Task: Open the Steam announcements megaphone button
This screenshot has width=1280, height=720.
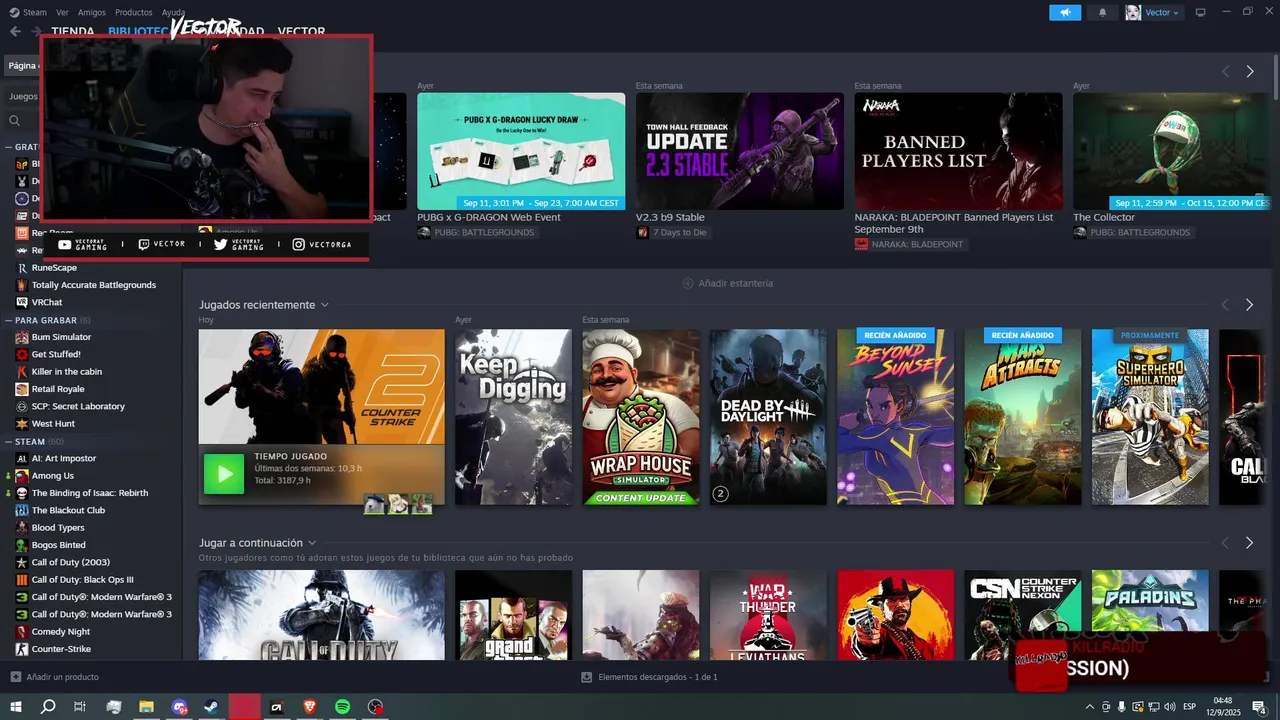Action: [1065, 12]
